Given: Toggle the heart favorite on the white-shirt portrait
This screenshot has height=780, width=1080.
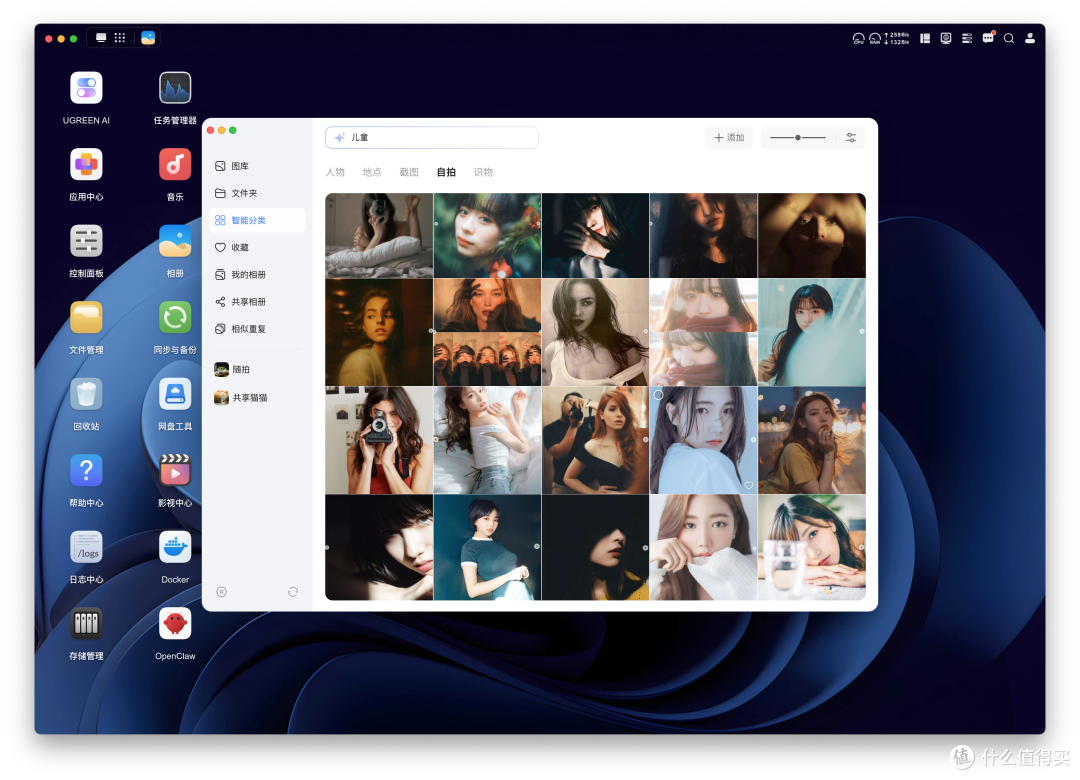Looking at the screenshot, I should coord(749,485).
